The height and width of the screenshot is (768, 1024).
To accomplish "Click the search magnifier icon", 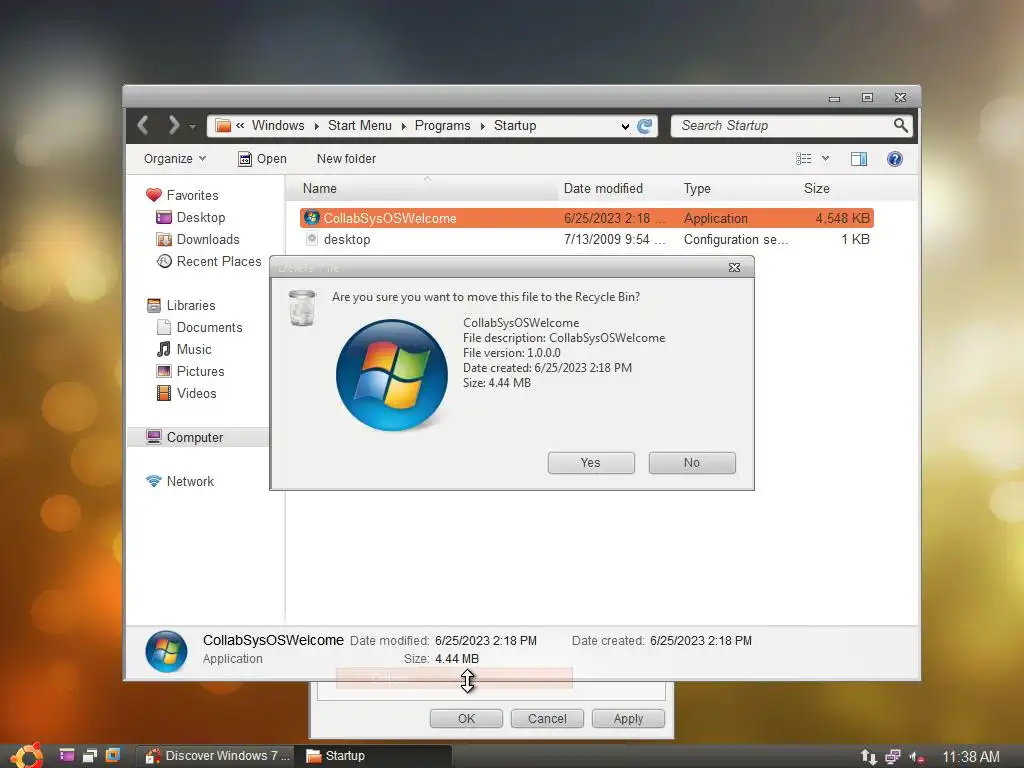I will pyautogui.click(x=901, y=125).
